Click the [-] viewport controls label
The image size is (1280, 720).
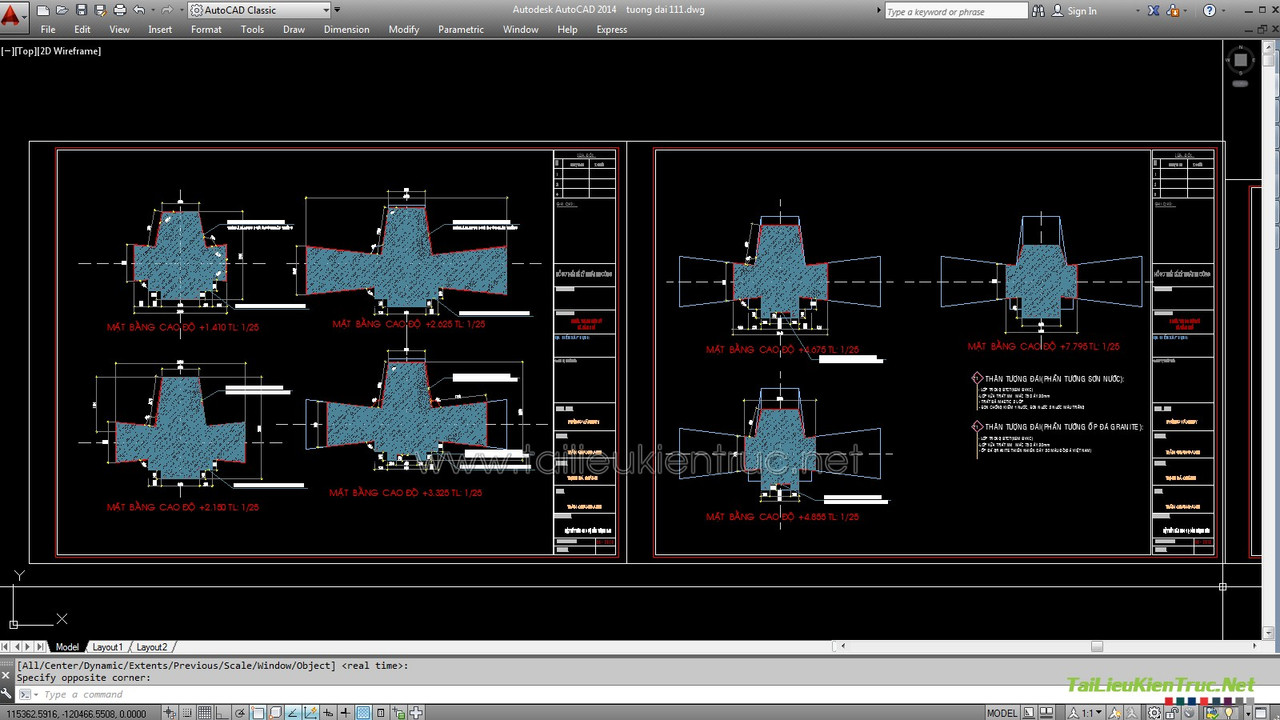pyautogui.click(x=7, y=51)
